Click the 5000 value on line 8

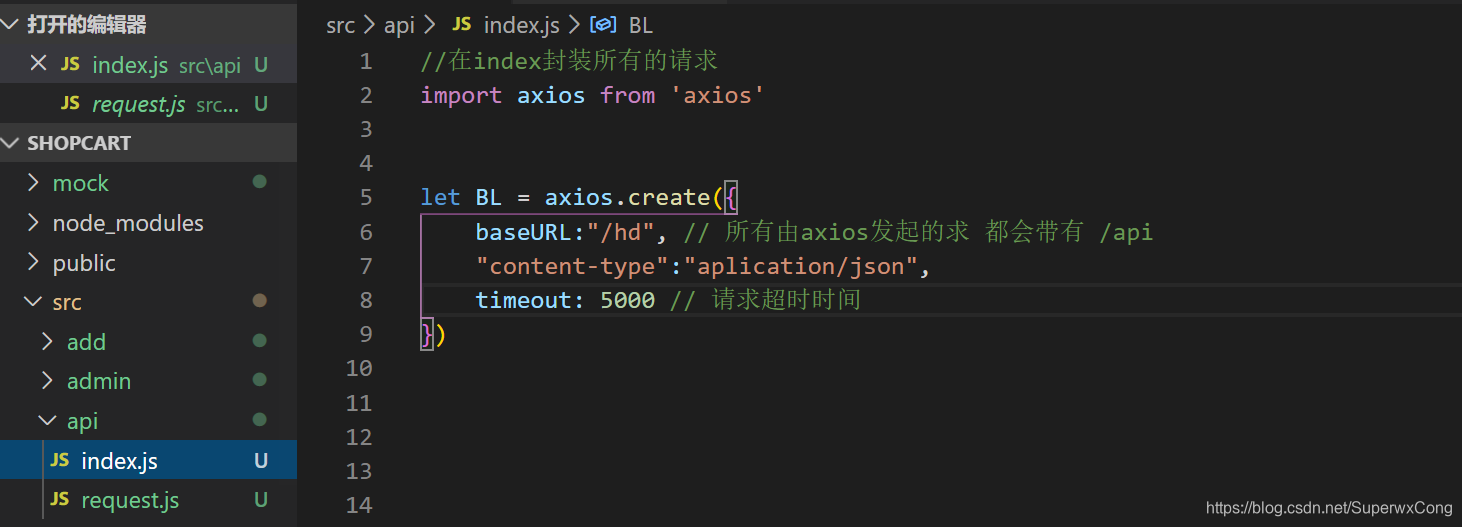pos(627,300)
